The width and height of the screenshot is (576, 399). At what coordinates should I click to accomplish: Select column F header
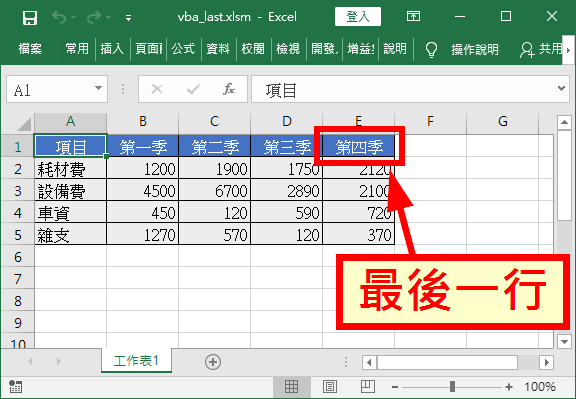pyautogui.click(x=430, y=121)
